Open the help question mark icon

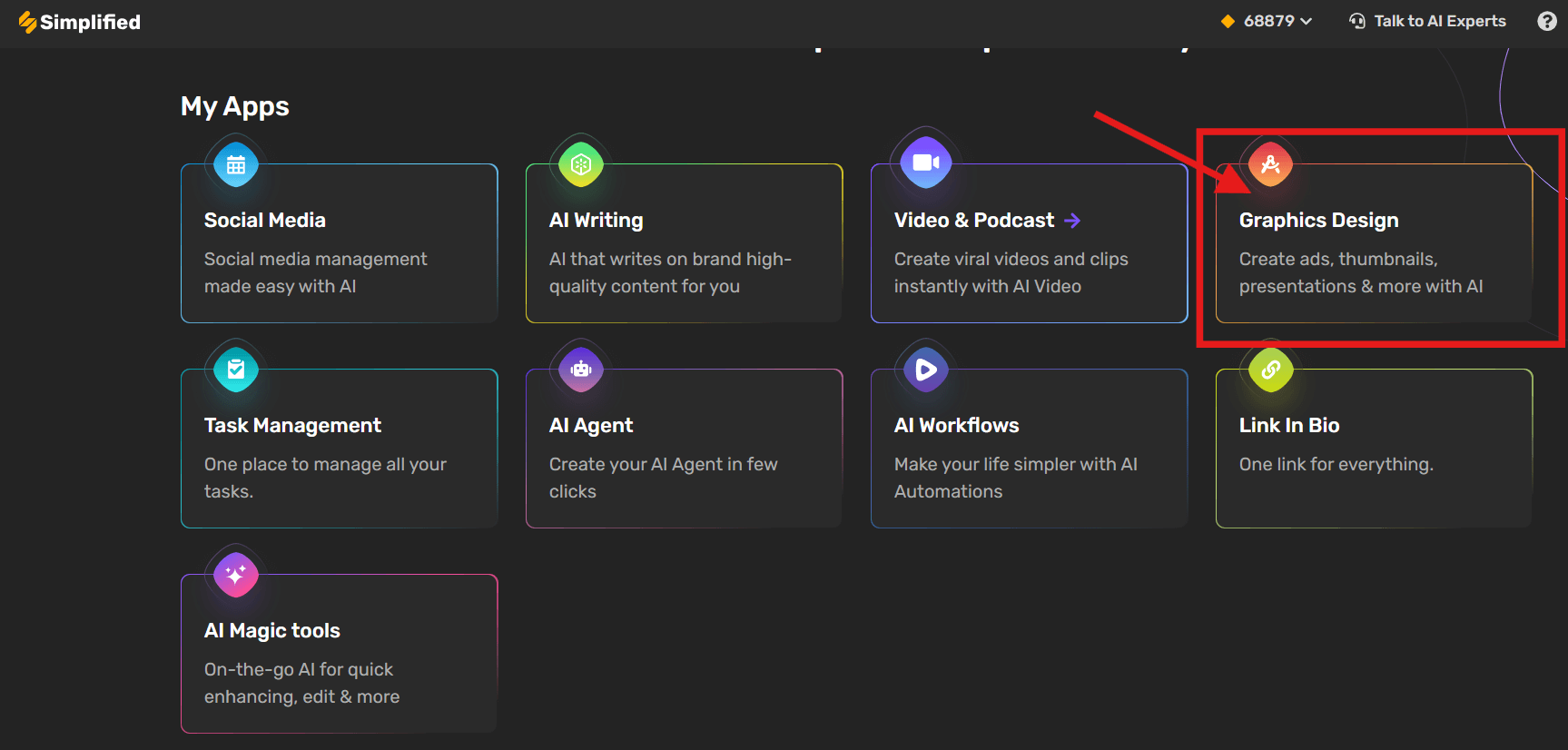point(1547,21)
